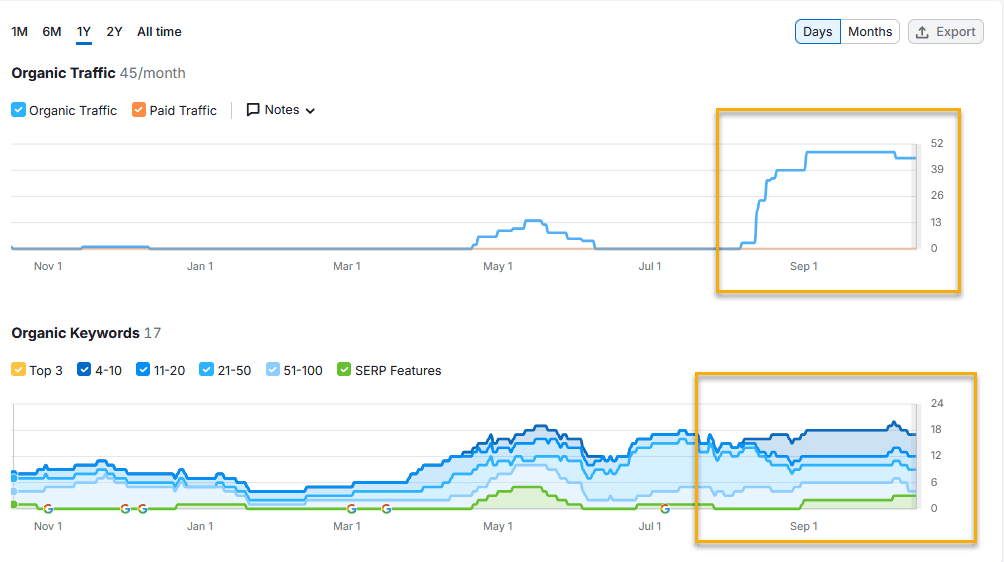The width and height of the screenshot is (1004, 562).
Task: Click the Notes speech bubble icon
Action: pos(253,110)
